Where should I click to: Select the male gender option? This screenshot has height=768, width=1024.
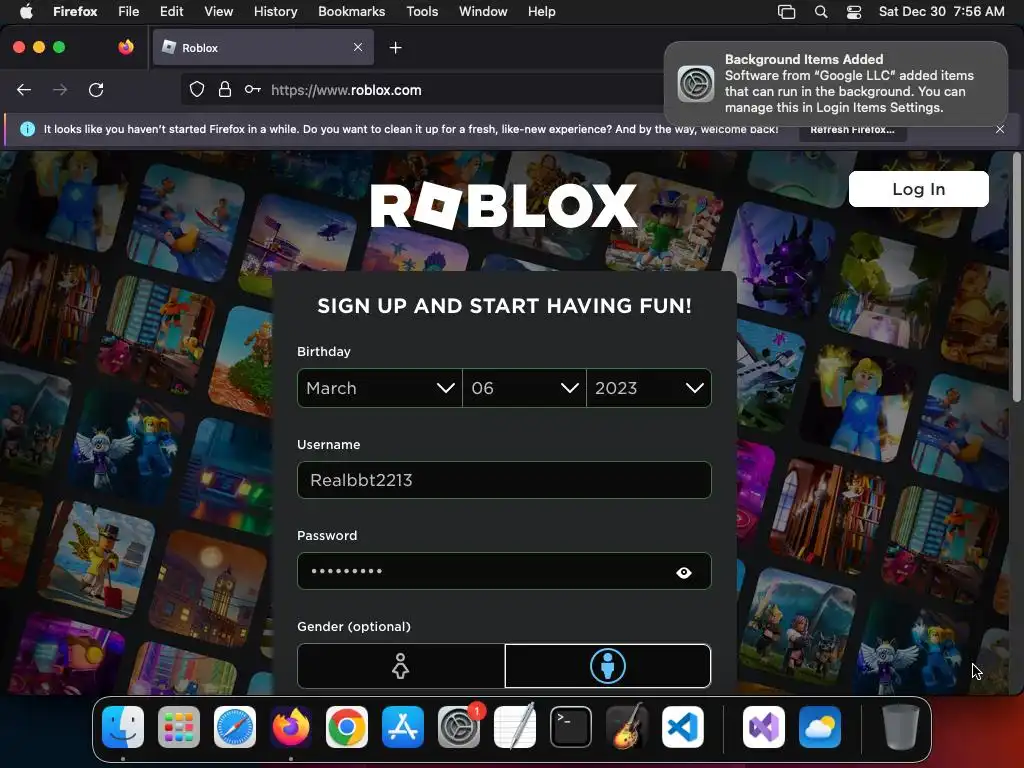tap(607, 666)
